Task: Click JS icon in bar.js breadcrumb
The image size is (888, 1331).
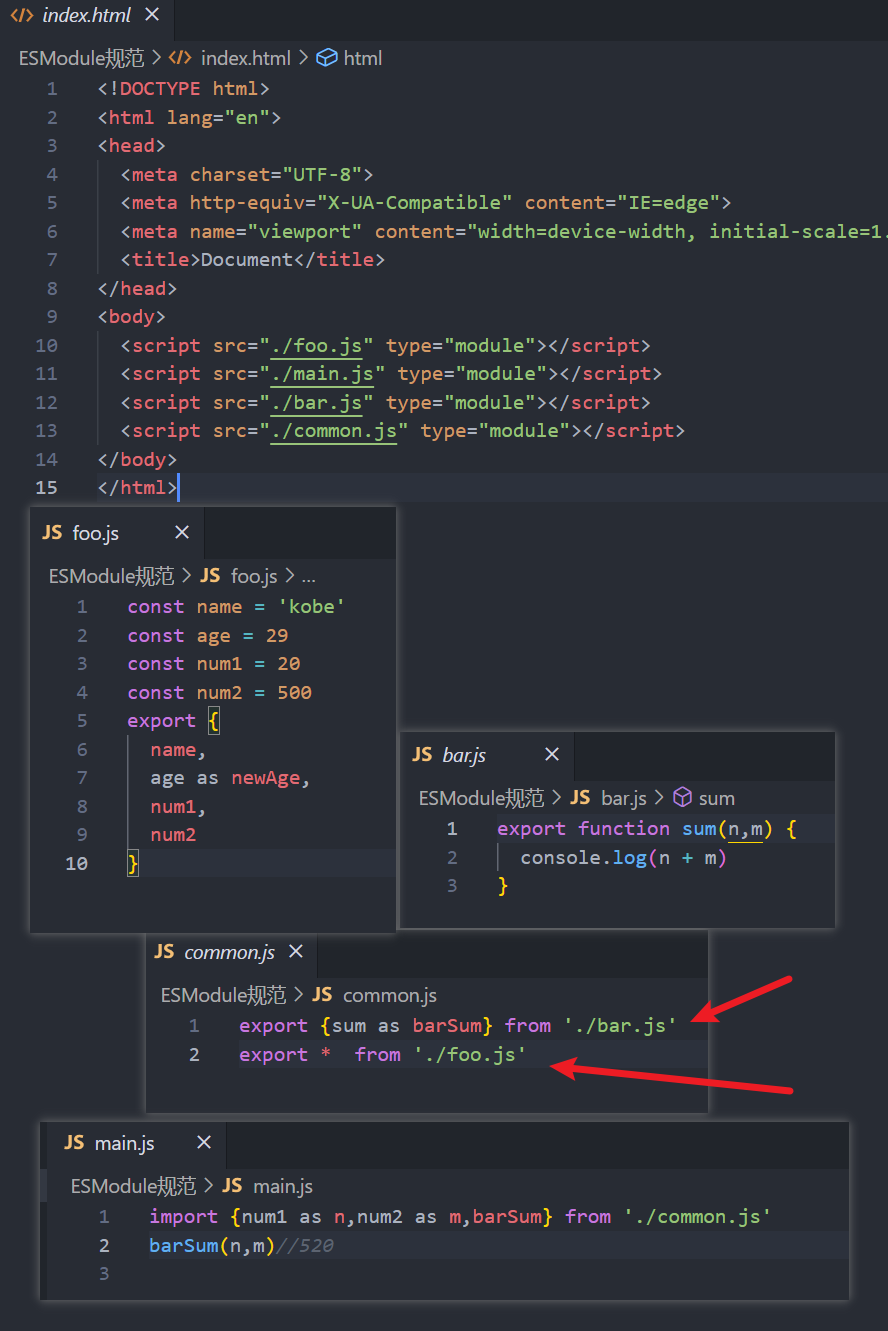Action: pos(580,798)
